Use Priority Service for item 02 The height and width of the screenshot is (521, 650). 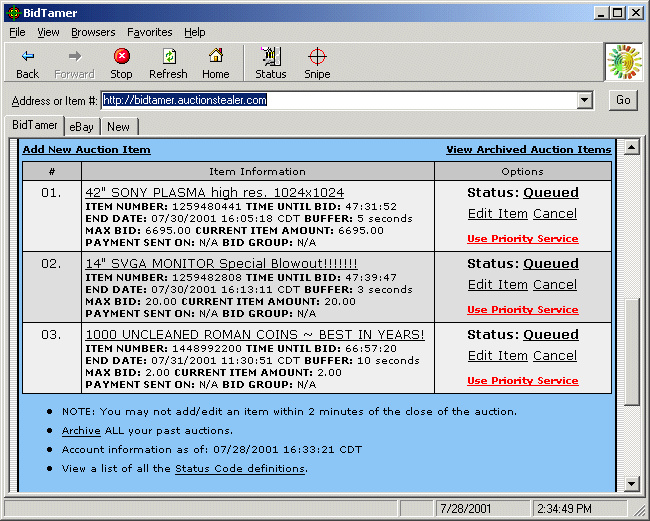[523, 310]
